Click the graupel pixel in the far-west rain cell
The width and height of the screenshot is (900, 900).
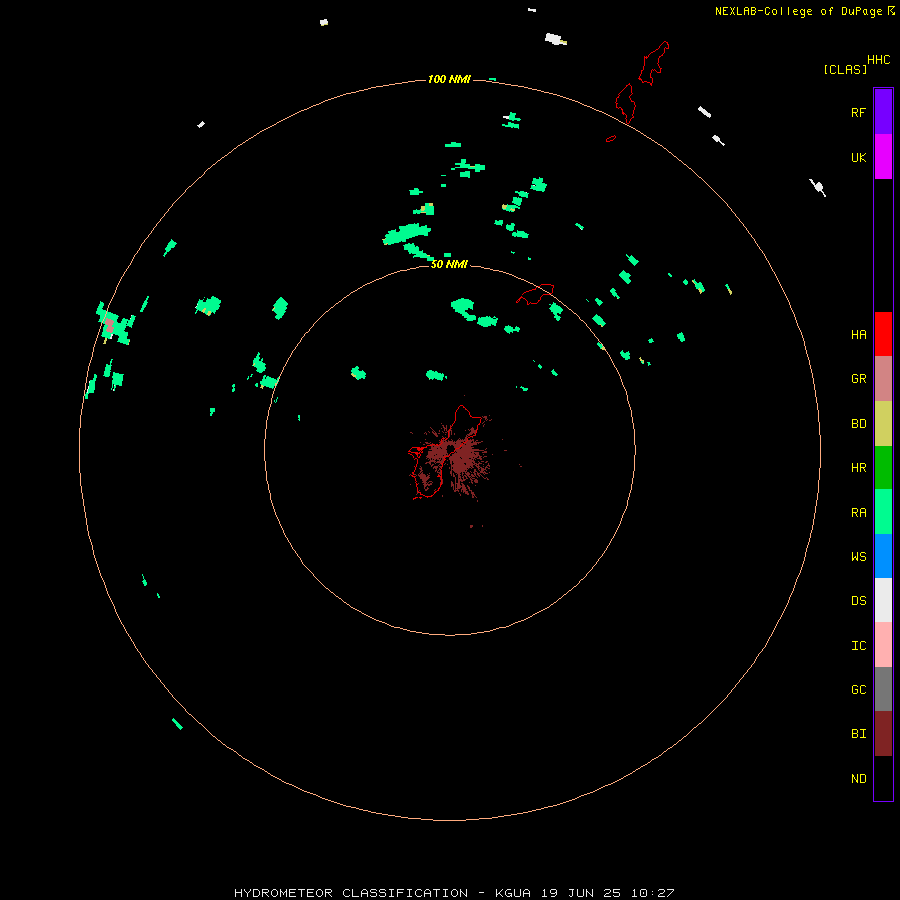(x=108, y=325)
